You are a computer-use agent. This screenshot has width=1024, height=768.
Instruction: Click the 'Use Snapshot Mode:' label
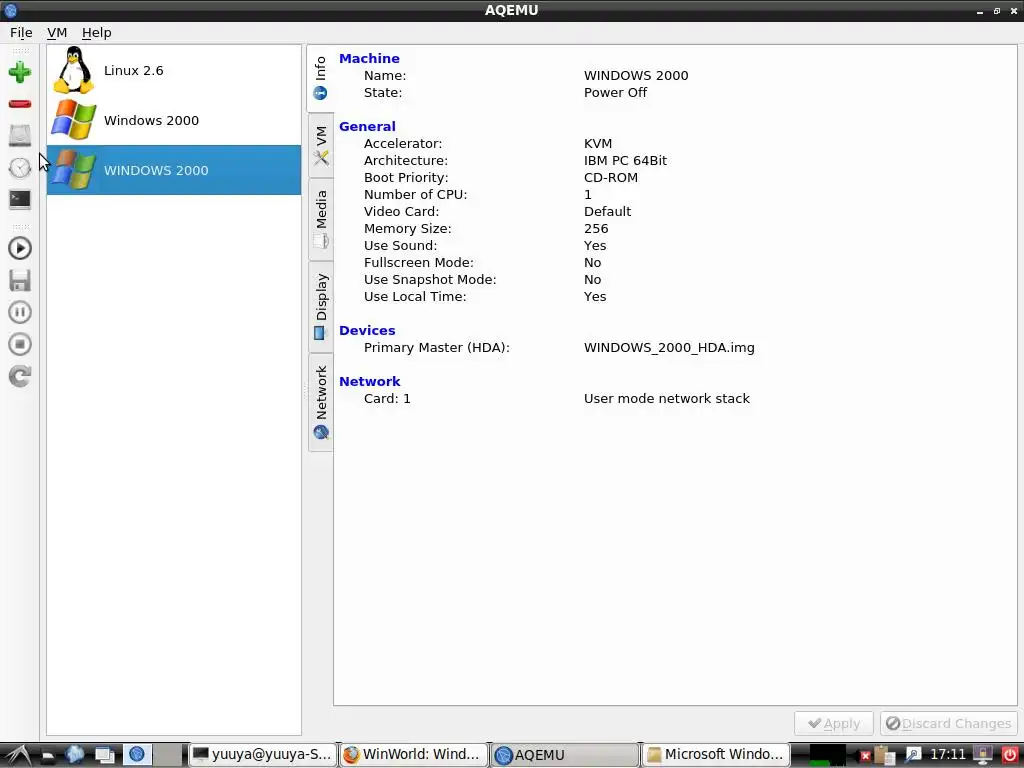click(x=430, y=280)
